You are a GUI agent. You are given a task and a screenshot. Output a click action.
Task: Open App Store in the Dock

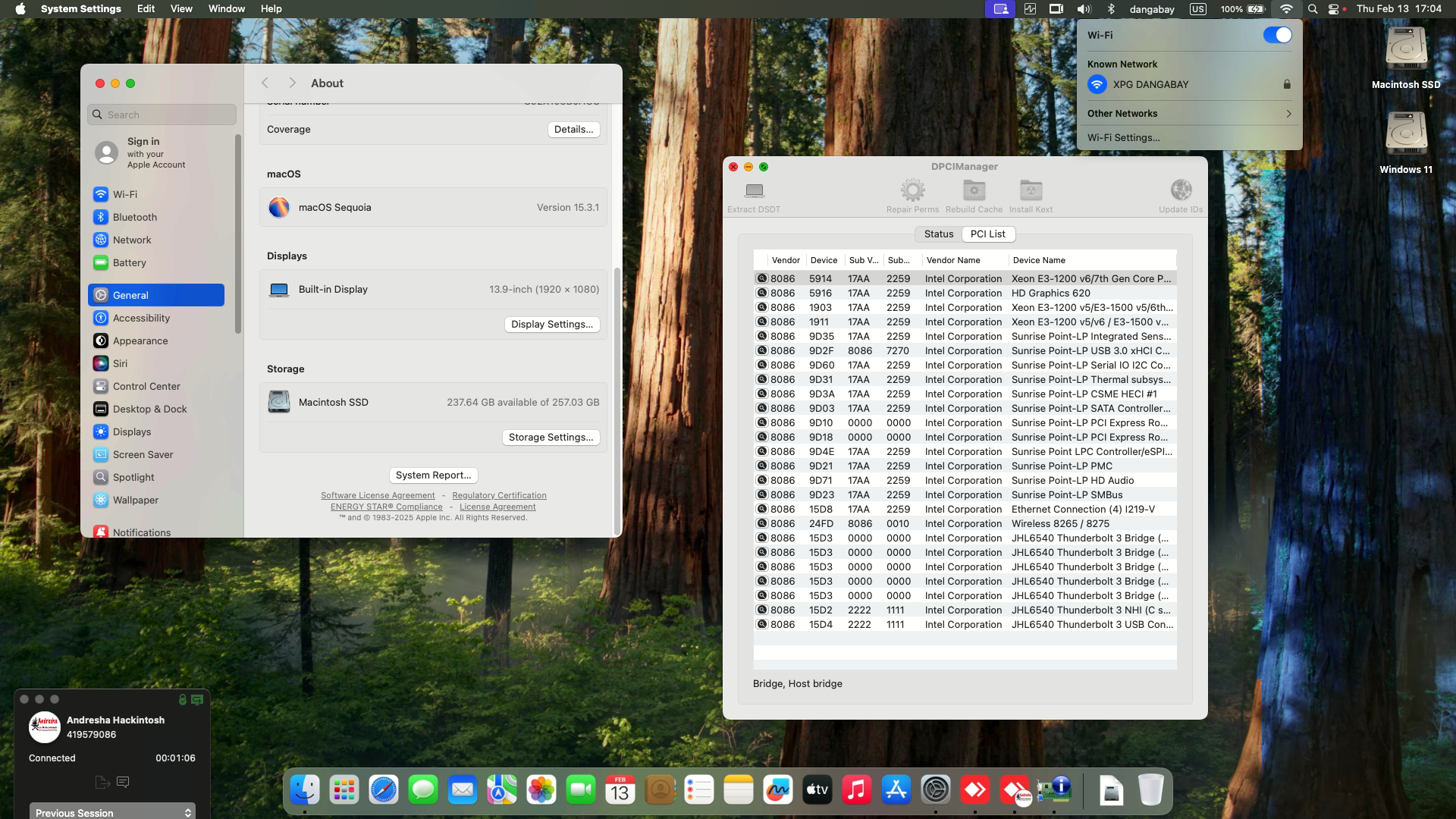point(896,790)
